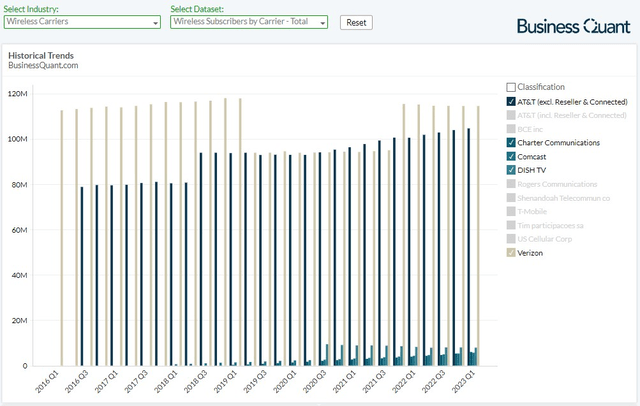640x406 pixels.
Task: Click the 40M y-axis label
Action: pos(19,275)
